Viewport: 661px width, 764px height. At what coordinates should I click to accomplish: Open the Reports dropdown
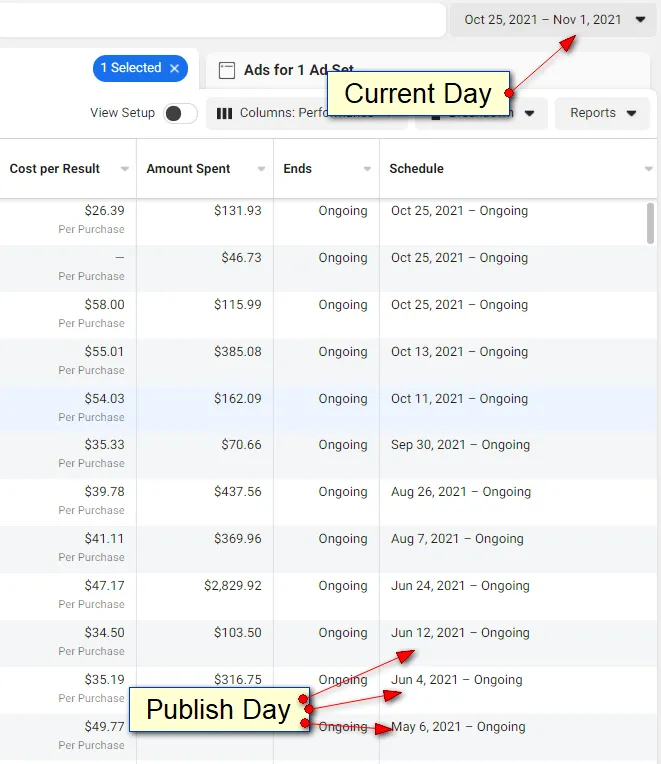(x=603, y=113)
